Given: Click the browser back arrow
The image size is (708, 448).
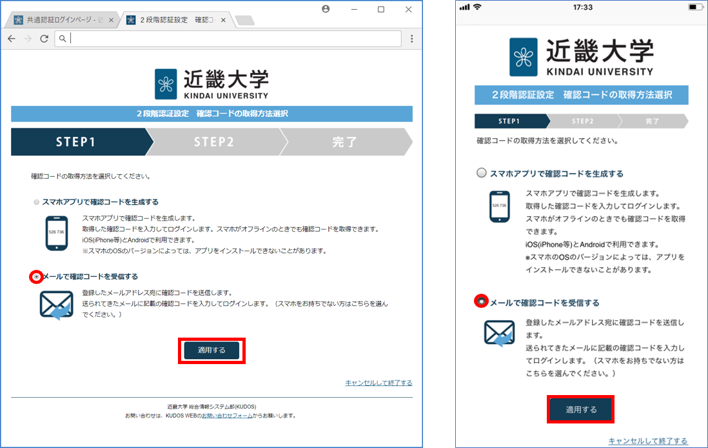Looking at the screenshot, I should [11, 38].
